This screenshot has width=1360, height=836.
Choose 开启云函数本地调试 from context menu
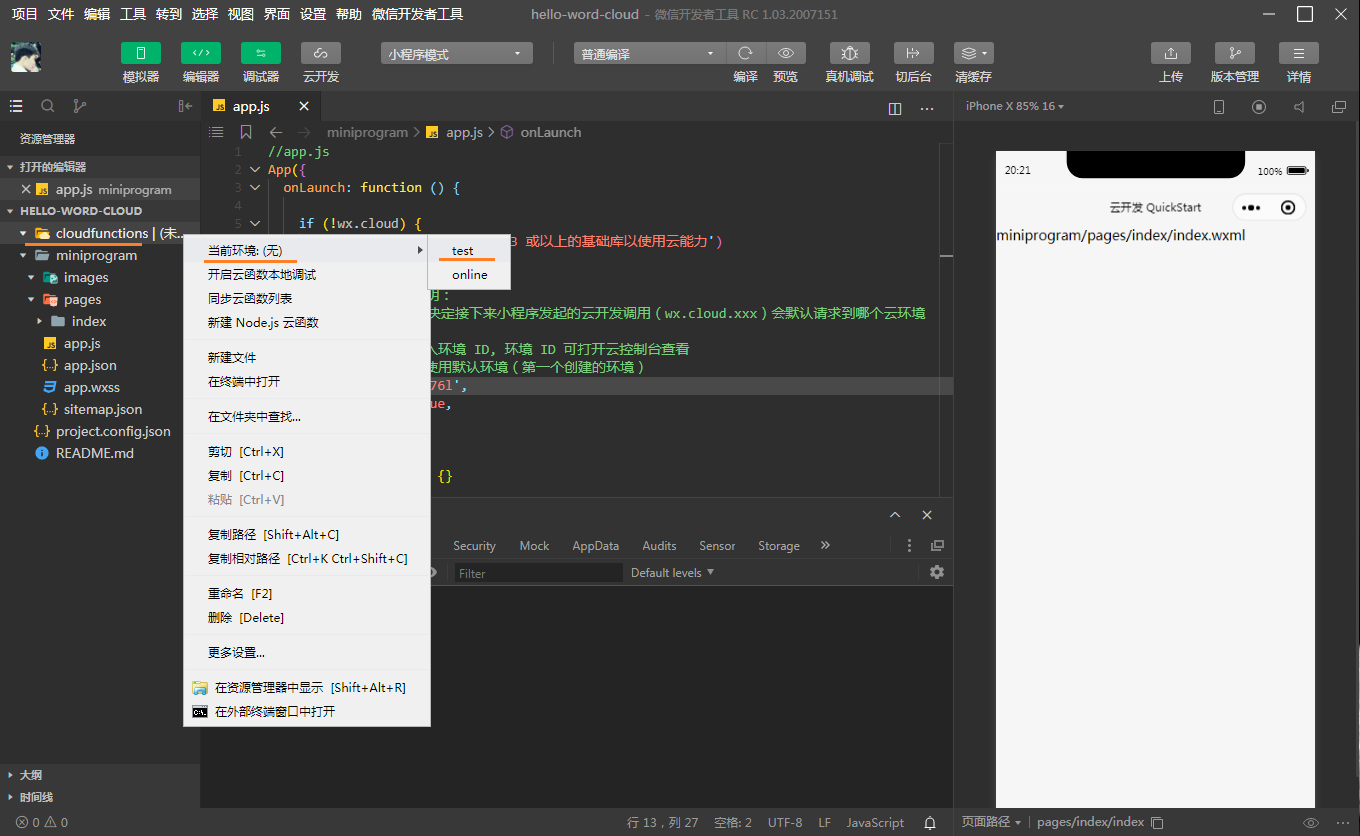pyautogui.click(x=307, y=274)
